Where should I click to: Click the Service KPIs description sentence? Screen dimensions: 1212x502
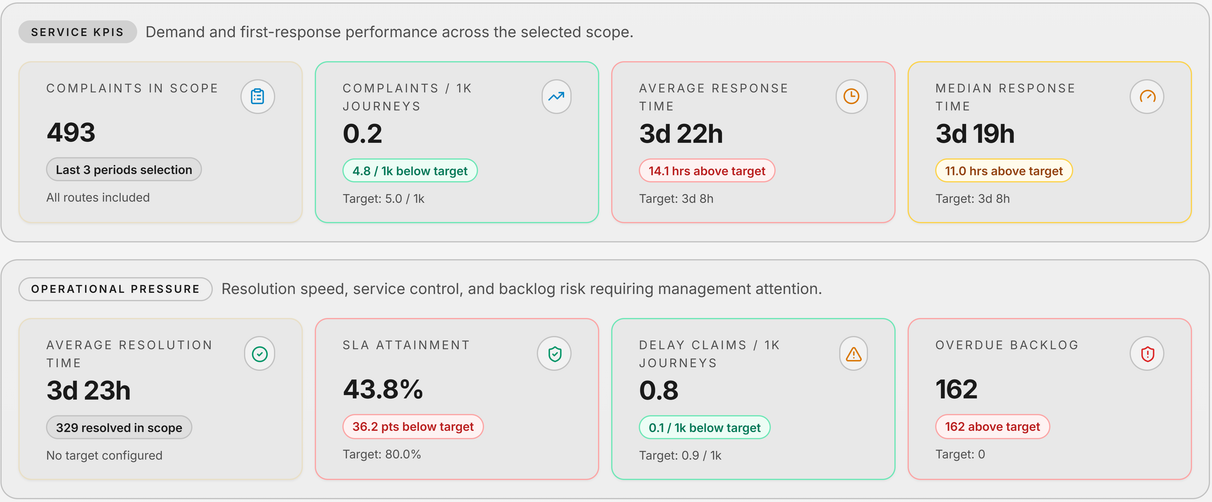pyautogui.click(x=390, y=32)
